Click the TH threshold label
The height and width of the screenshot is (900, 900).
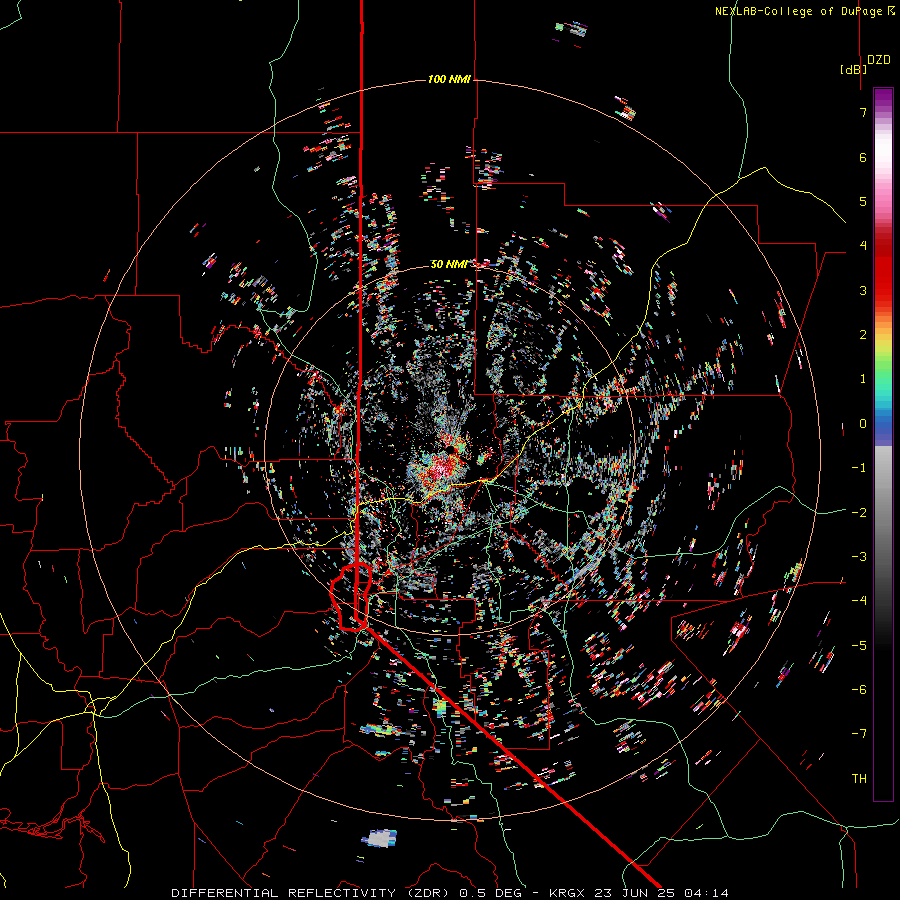coord(859,779)
